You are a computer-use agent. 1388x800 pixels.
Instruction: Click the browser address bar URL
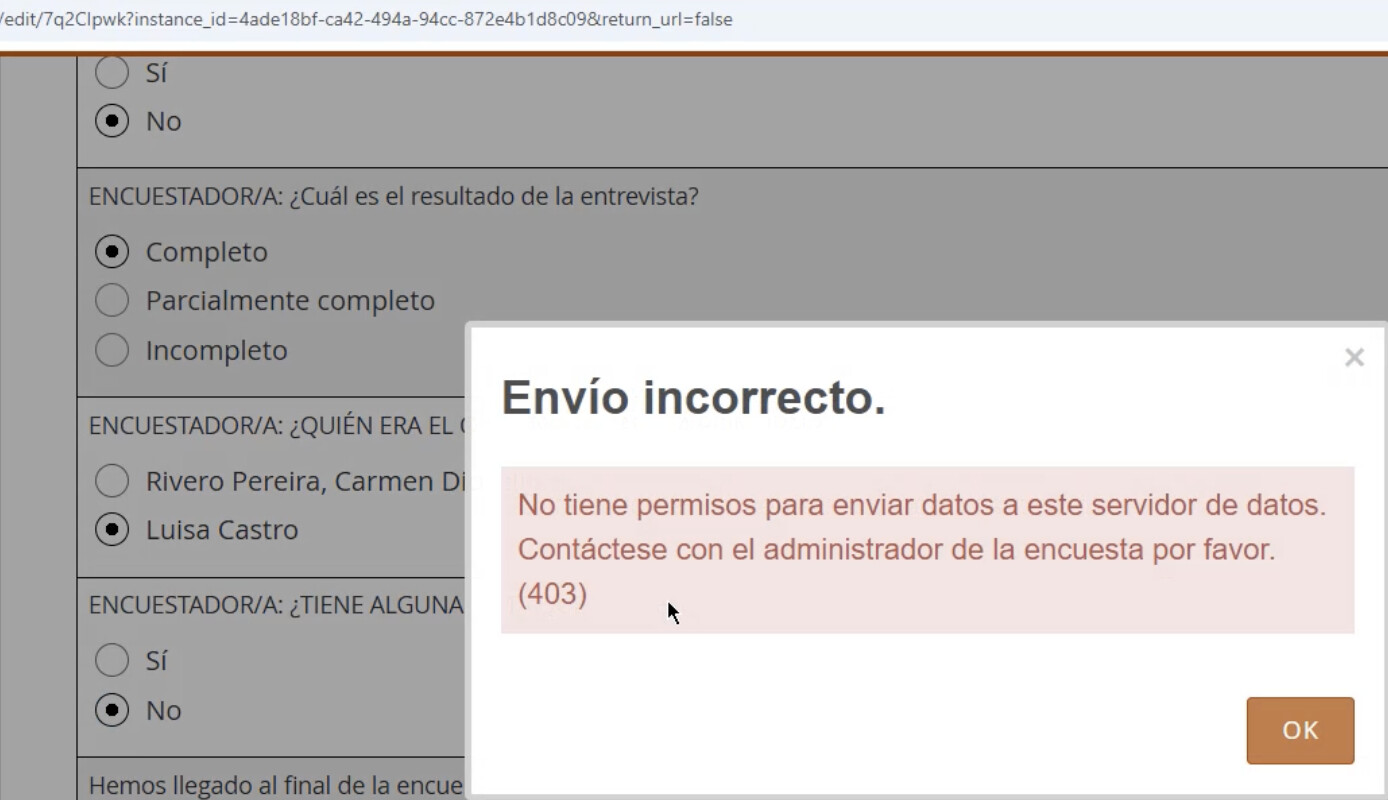[x=366, y=19]
